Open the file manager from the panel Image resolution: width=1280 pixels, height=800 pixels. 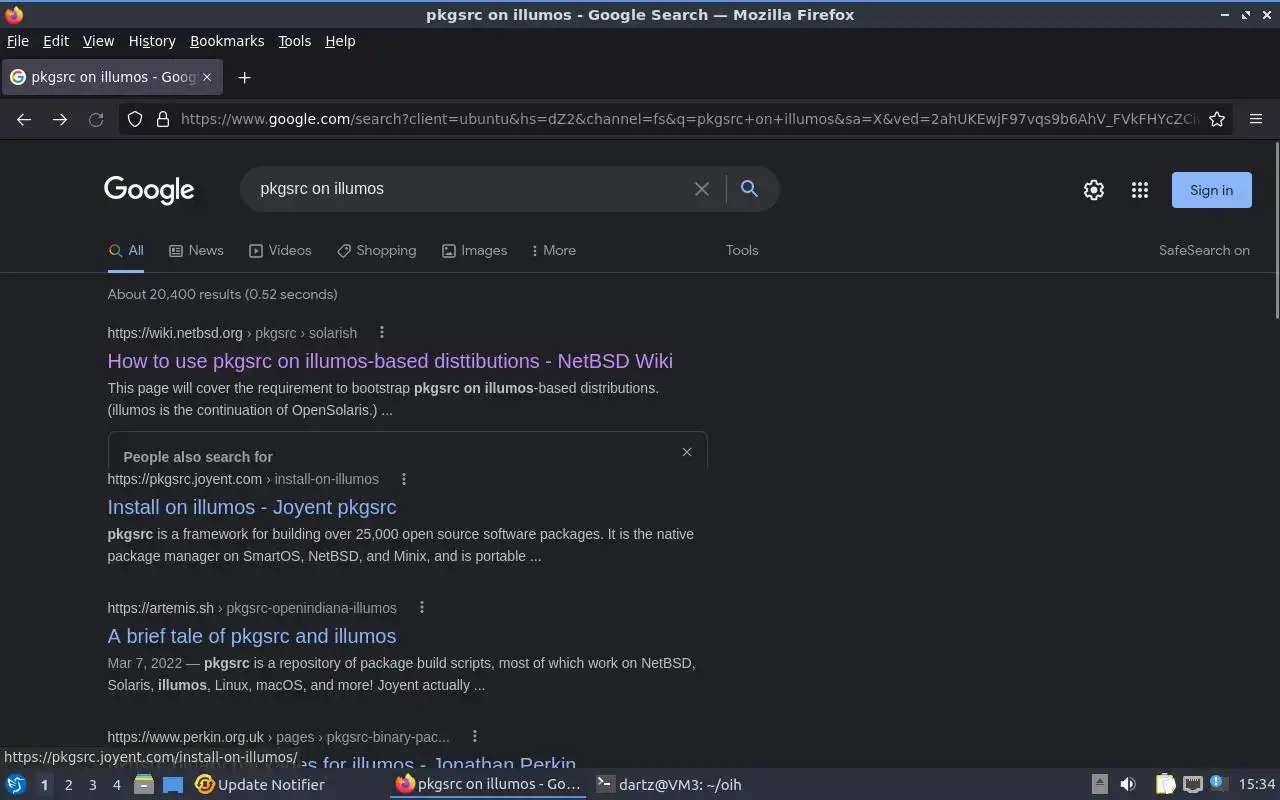(143, 784)
